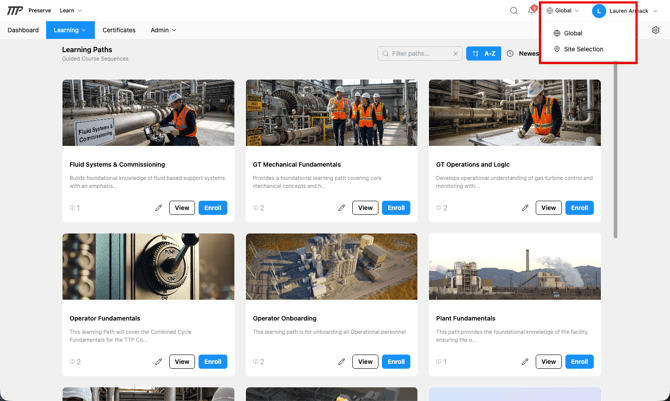This screenshot has height=401, width=670.
Task: Switch sorting to Newest
Action: pyautogui.click(x=523, y=53)
